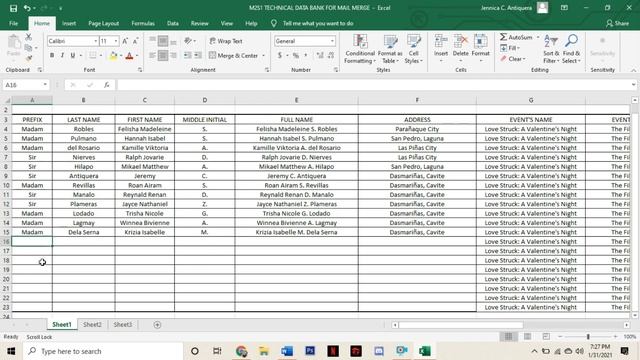Add a new sheet with the plus button

point(157,325)
